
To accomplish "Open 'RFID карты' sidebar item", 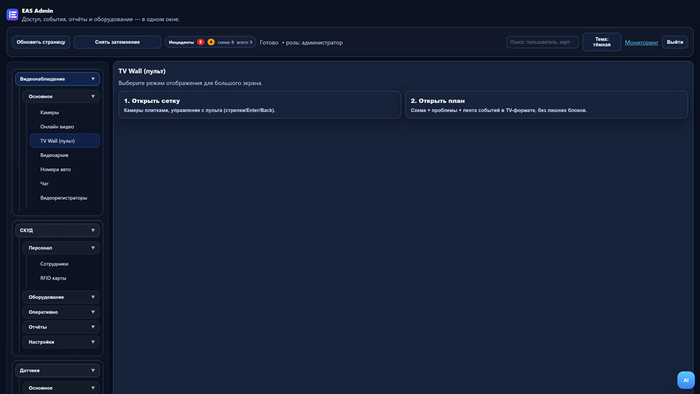I will [x=65, y=278].
